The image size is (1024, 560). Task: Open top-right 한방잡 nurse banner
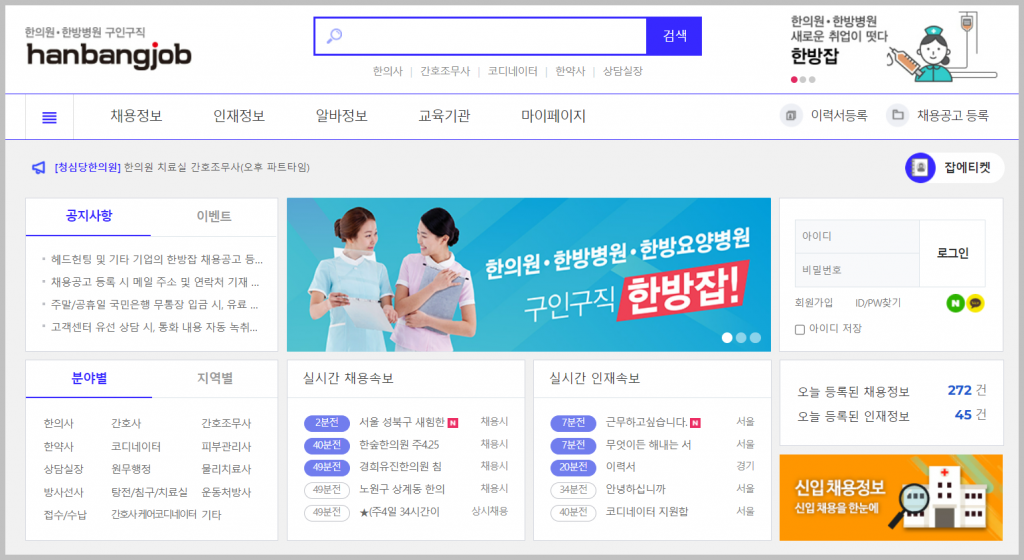click(895, 48)
